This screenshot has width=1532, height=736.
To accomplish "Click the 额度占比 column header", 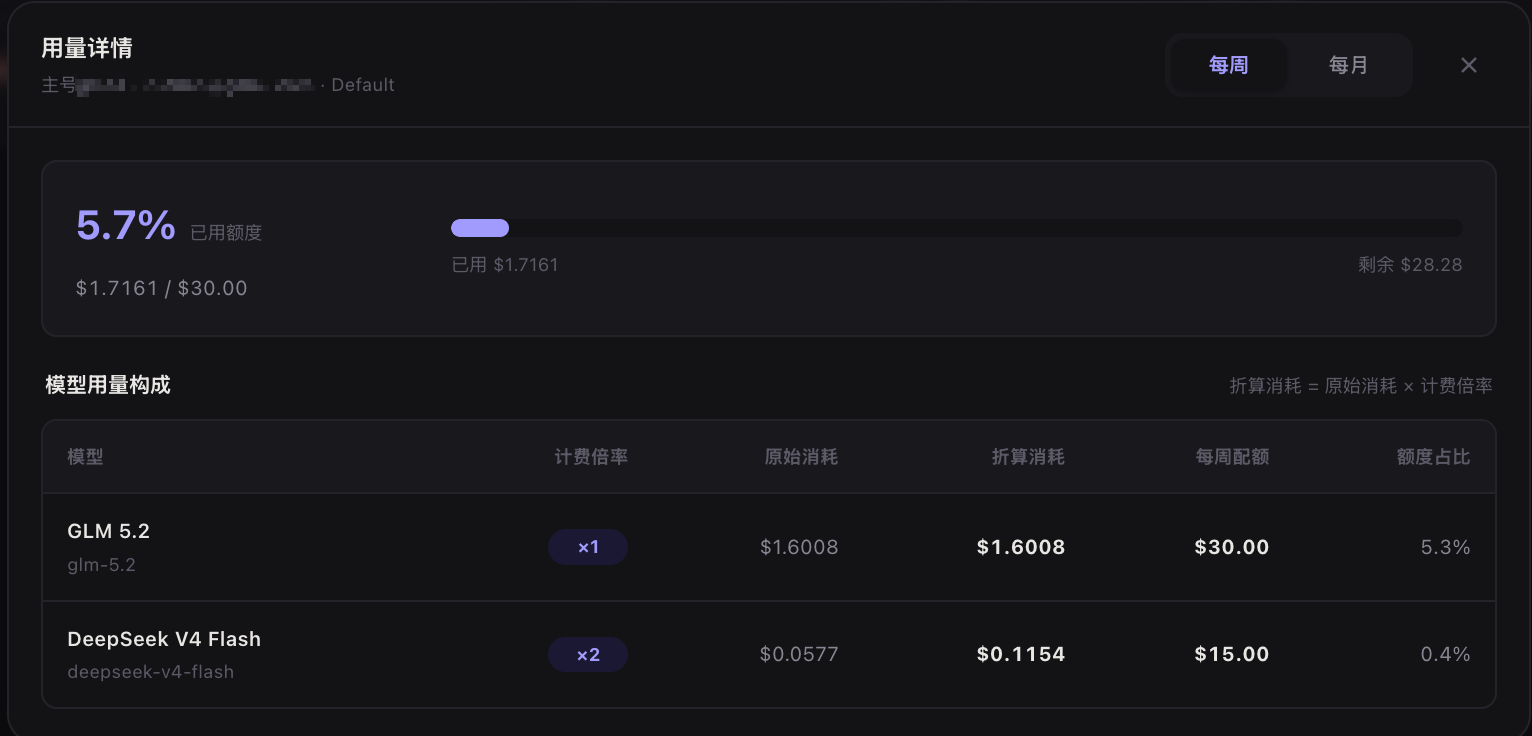I will [x=1433, y=457].
